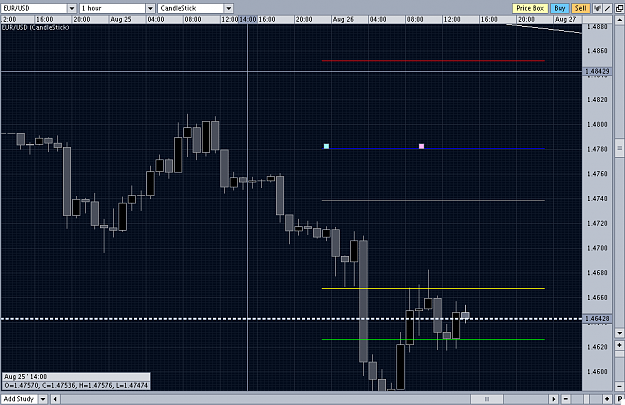Click the 1.4600 price axis label
Image resolution: width=625 pixels, height=405 pixels.
click(597, 372)
